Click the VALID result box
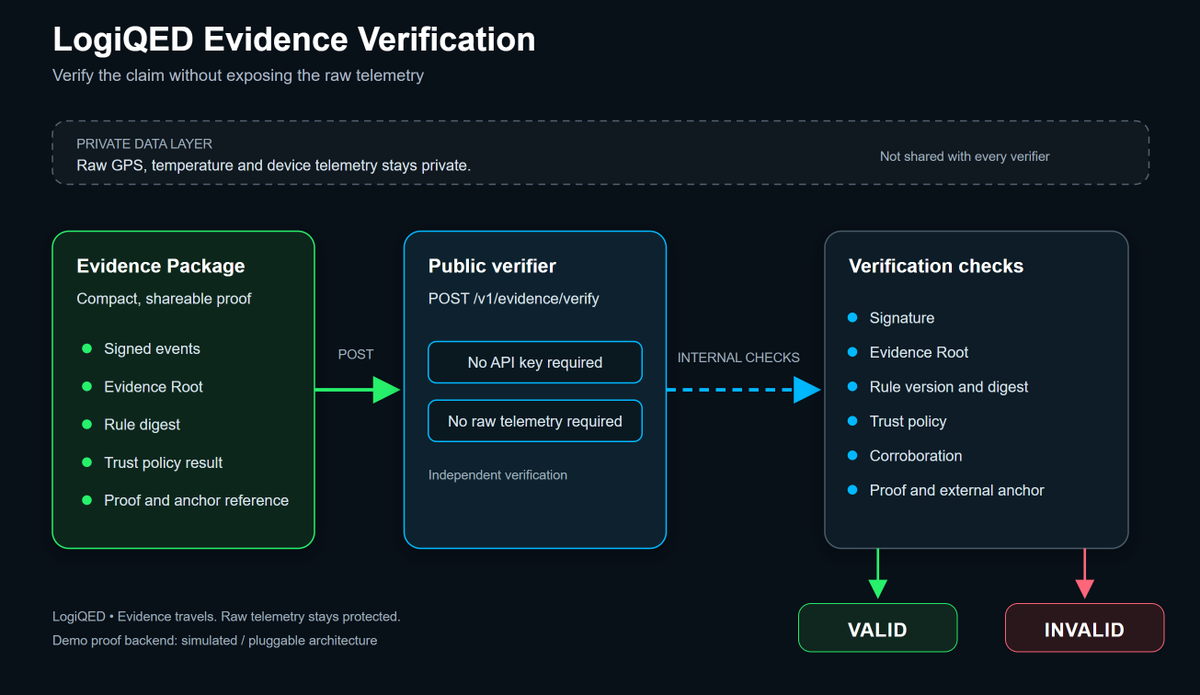 877,628
